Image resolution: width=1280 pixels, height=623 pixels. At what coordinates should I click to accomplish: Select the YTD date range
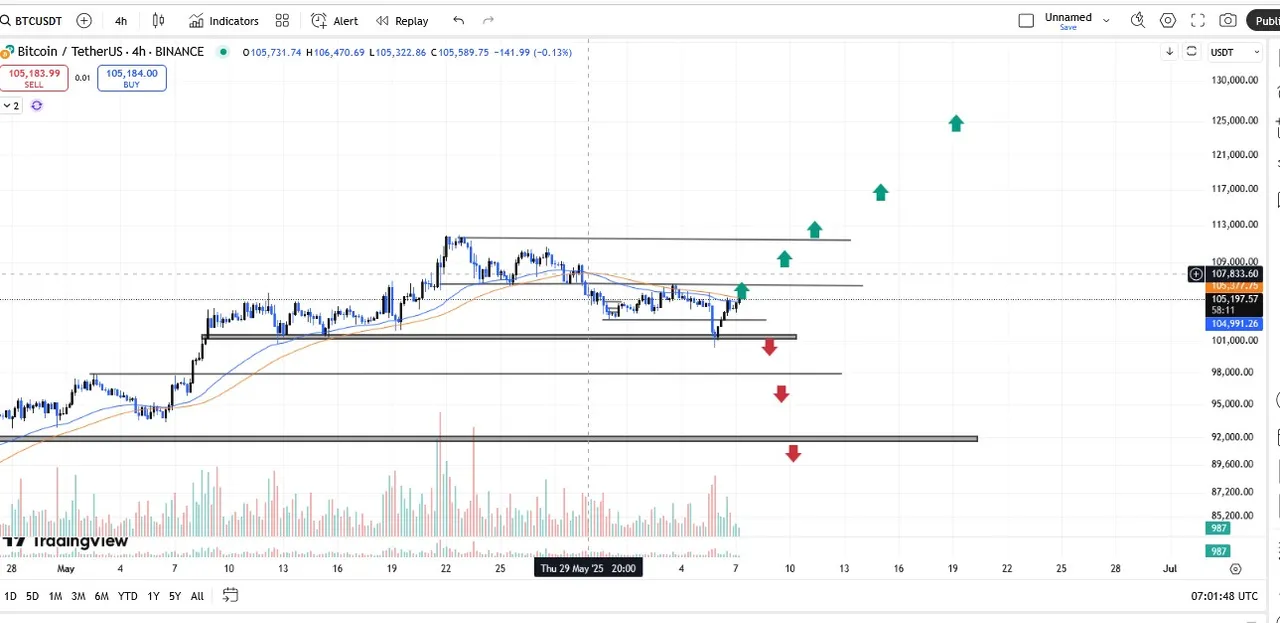tap(127, 596)
